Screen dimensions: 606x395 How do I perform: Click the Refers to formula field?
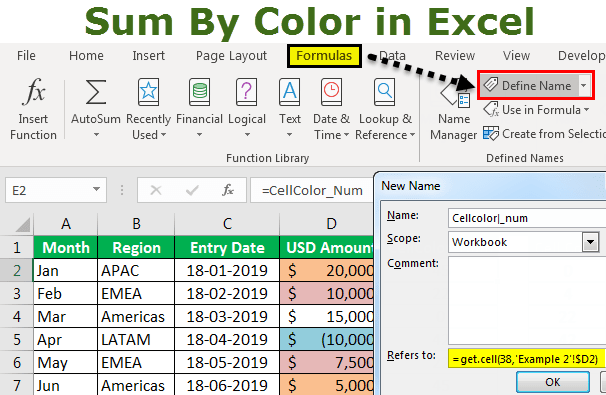(x=527, y=358)
